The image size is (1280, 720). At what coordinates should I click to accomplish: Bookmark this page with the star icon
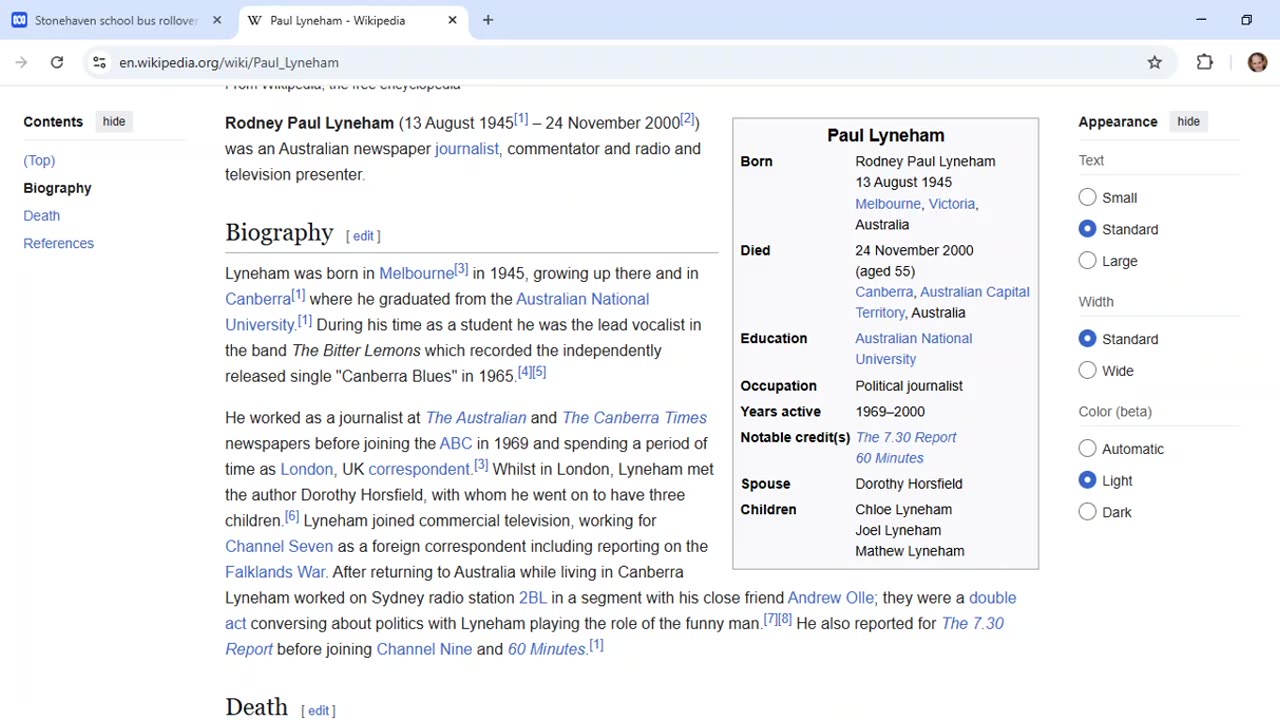point(1155,62)
